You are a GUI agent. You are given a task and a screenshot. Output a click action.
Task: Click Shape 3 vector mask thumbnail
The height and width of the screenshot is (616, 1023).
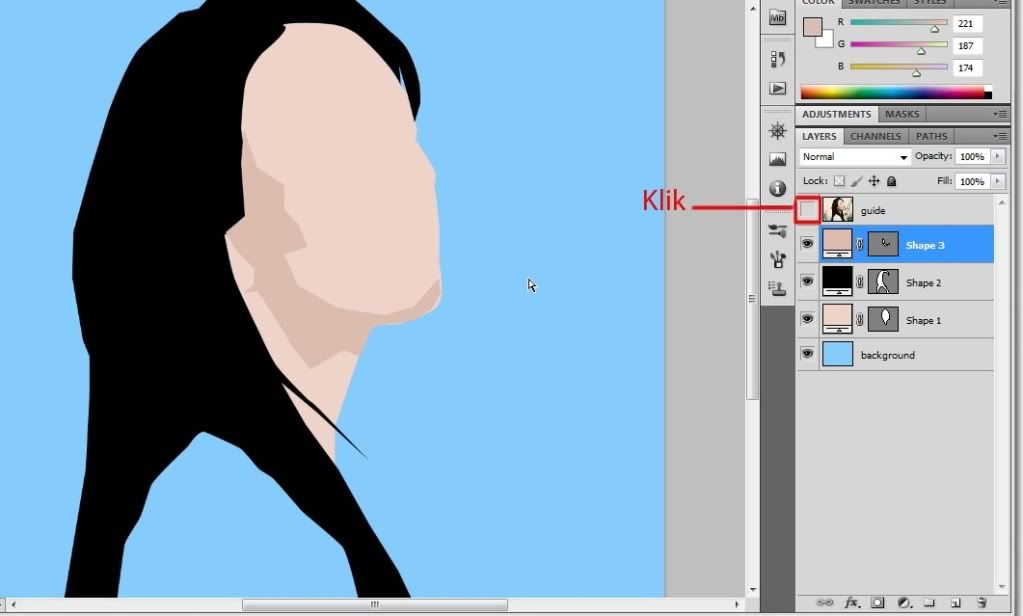point(883,245)
